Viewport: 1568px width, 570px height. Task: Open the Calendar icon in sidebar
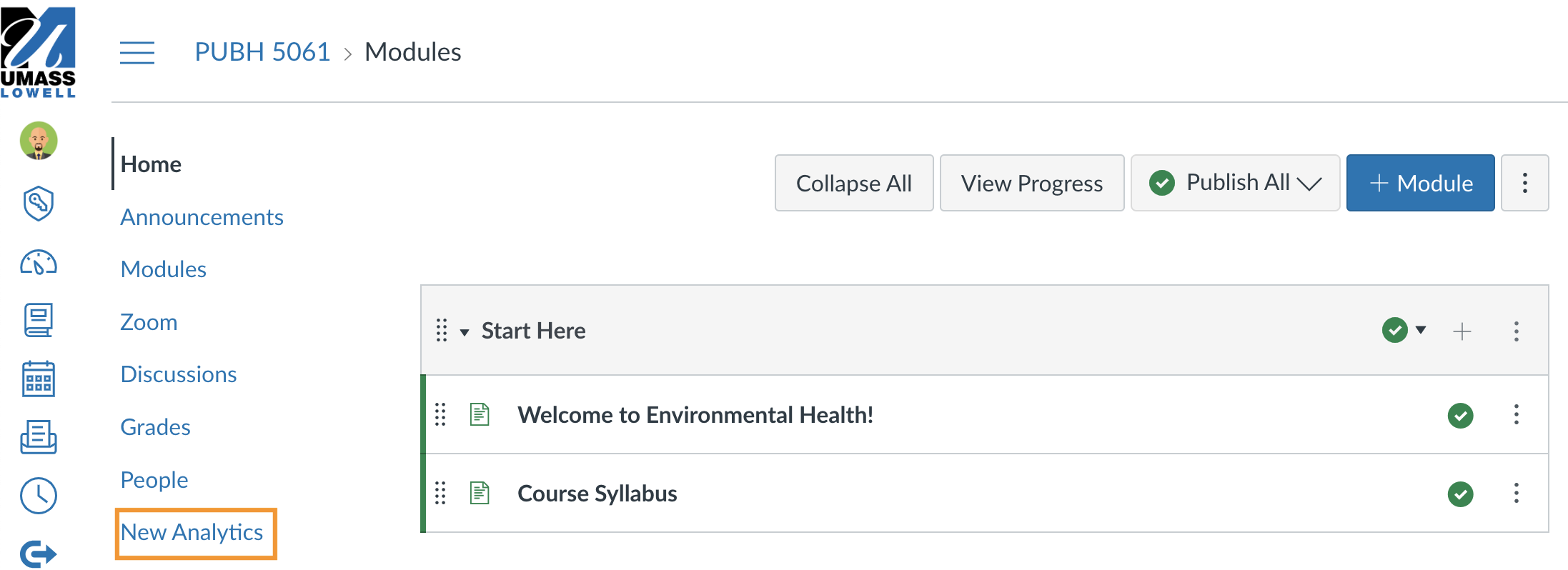click(x=39, y=379)
